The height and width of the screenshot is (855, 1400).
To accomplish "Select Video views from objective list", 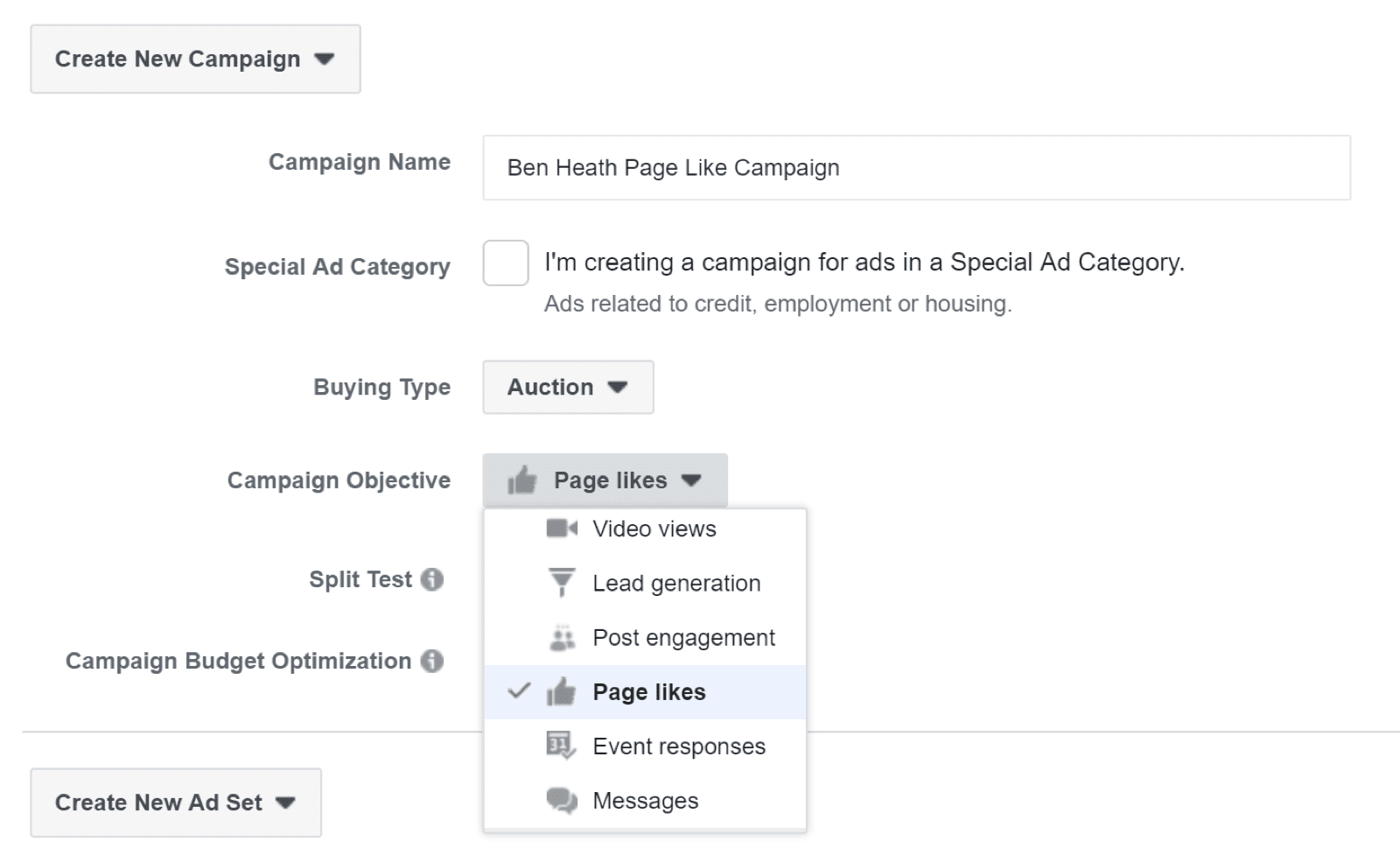I will tap(654, 529).
